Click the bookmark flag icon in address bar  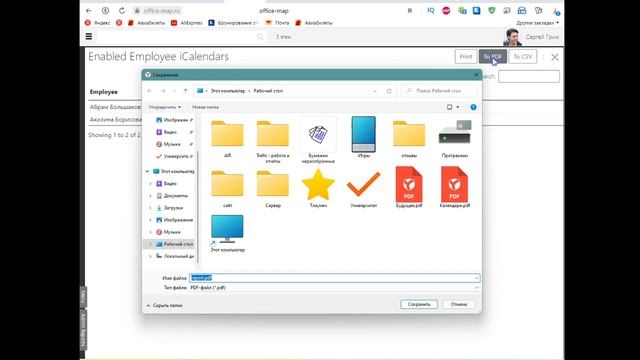click(410, 11)
